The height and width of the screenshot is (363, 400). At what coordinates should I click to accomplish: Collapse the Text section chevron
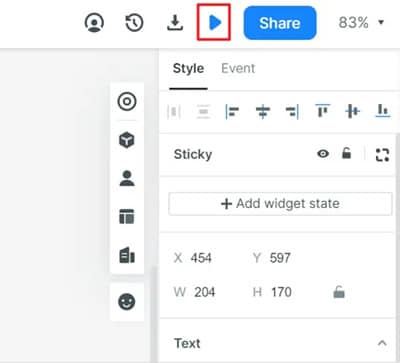[382, 343]
